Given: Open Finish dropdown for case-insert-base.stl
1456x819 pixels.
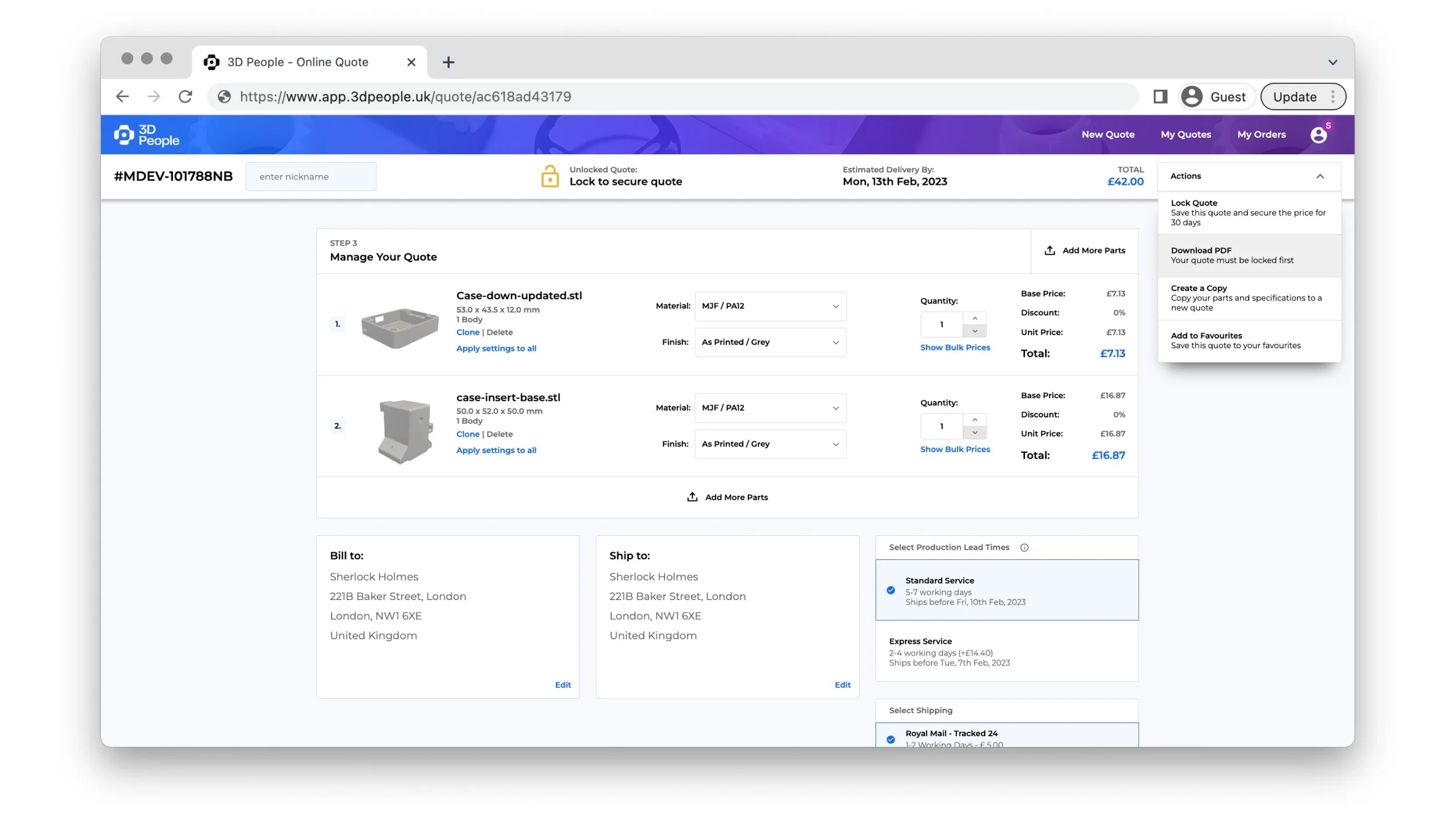Looking at the screenshot, I should 770,444.
